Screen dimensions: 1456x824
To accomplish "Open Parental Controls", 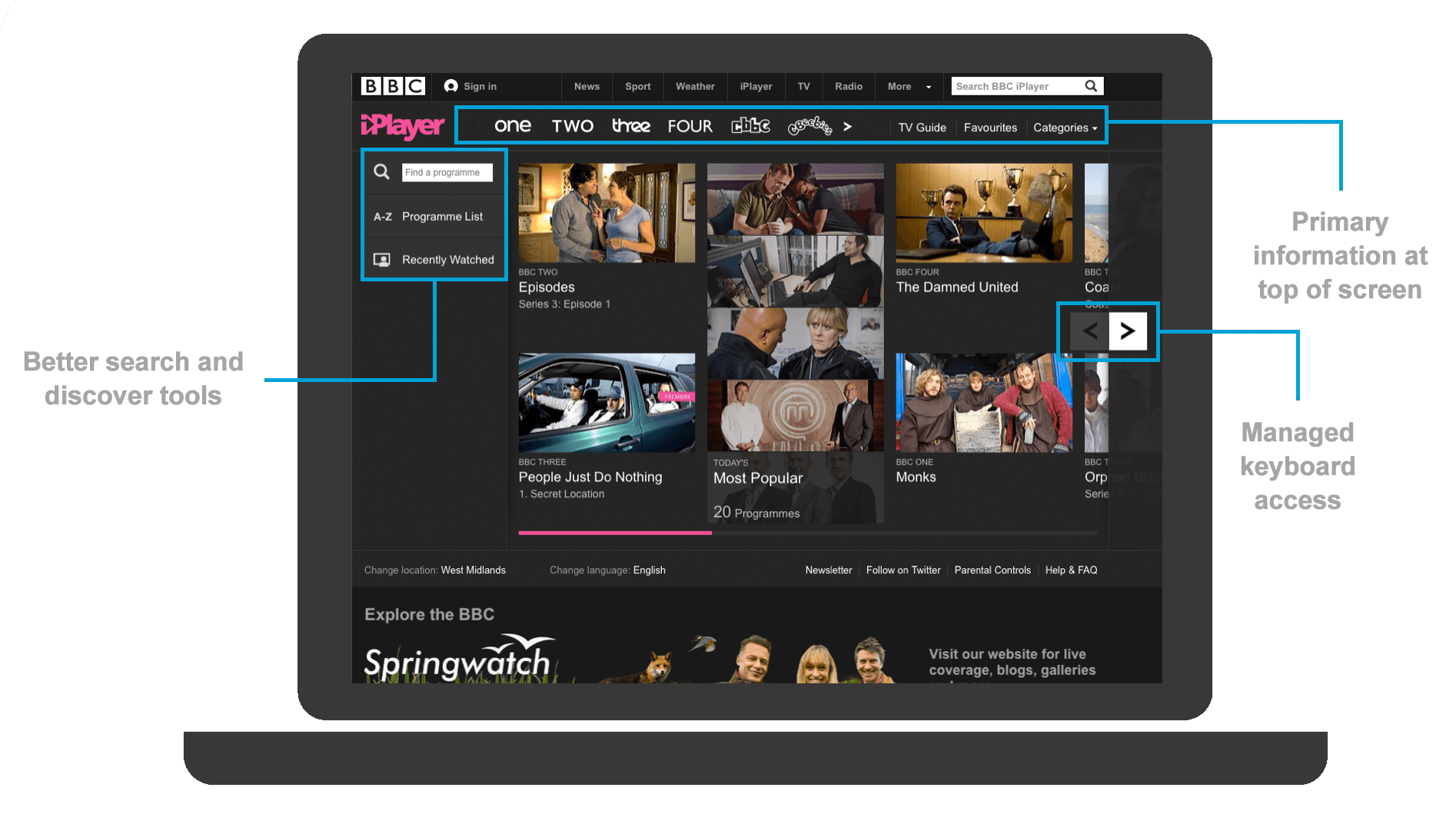I will pyautogui.click(x=992, y=570).
